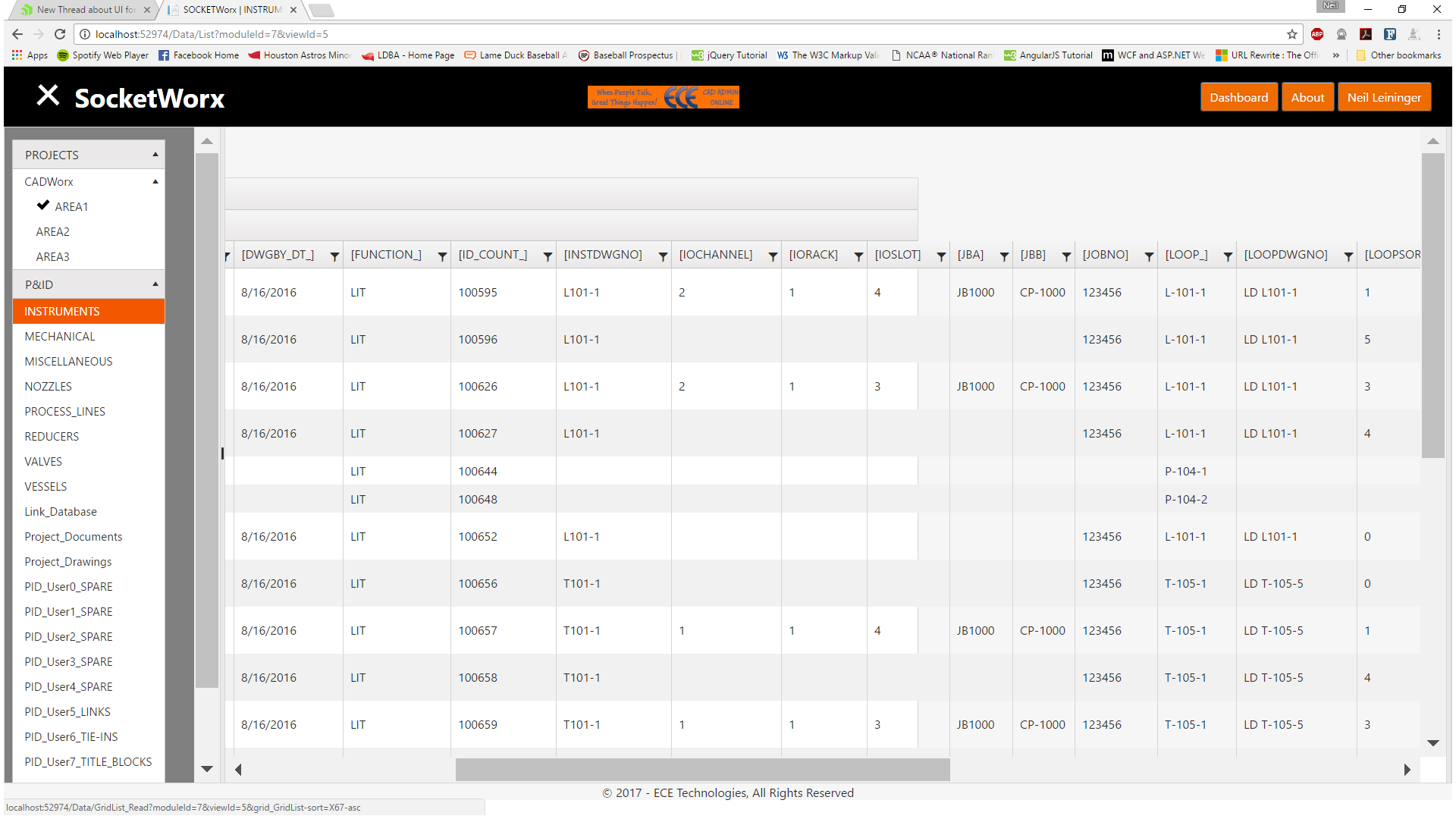This screenshot has width=1456, height=819.
Task: Open the LOOPDWGNO column filter icon
Action: click(1348, 257)
